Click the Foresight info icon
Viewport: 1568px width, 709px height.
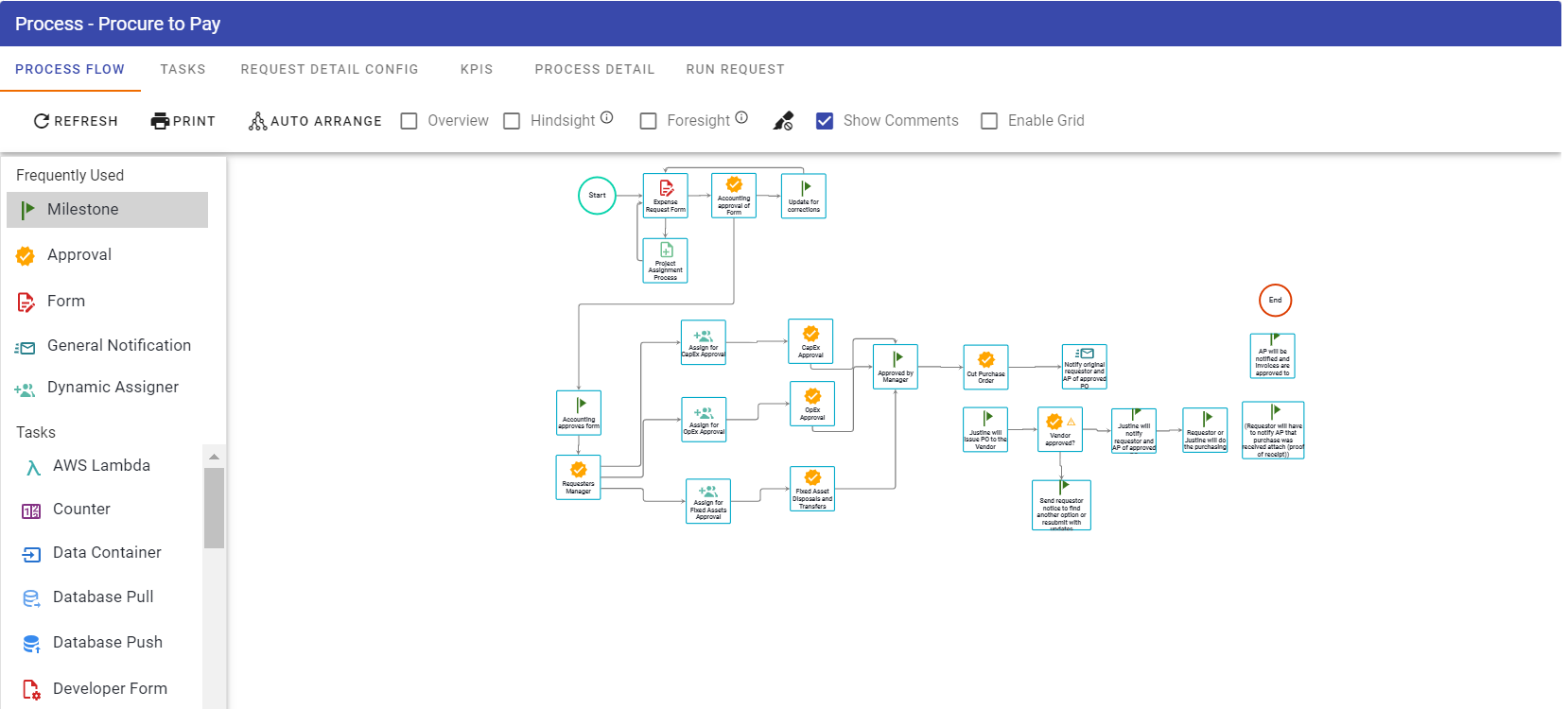click(741, 118)
